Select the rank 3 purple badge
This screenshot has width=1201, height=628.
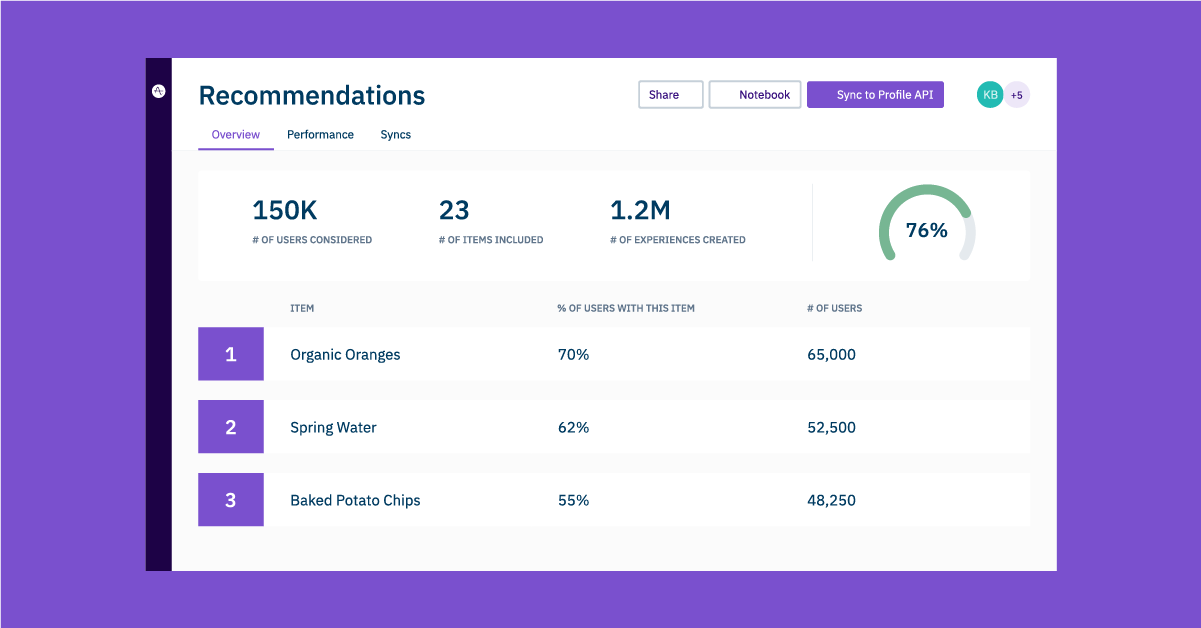pos(231,500)
